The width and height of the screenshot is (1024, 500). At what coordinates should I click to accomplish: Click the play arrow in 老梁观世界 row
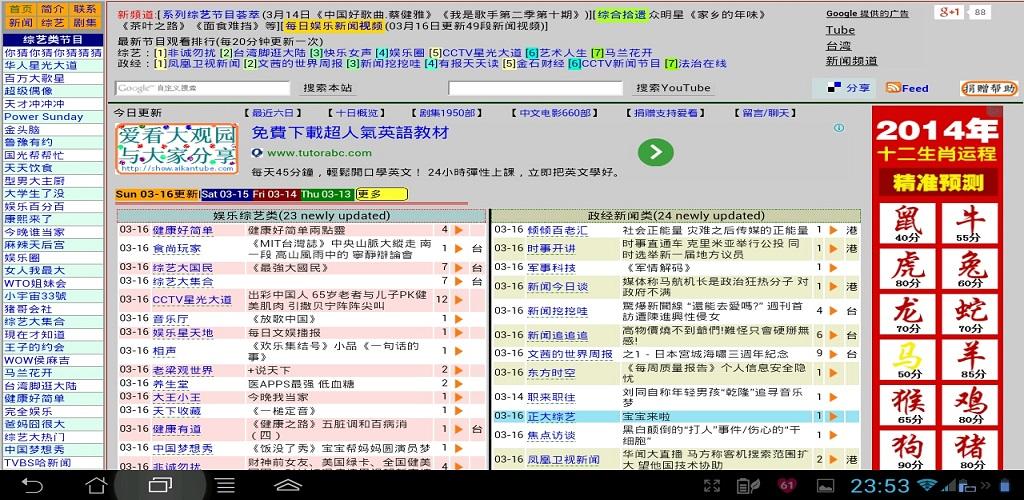click(x=458, y=370)
